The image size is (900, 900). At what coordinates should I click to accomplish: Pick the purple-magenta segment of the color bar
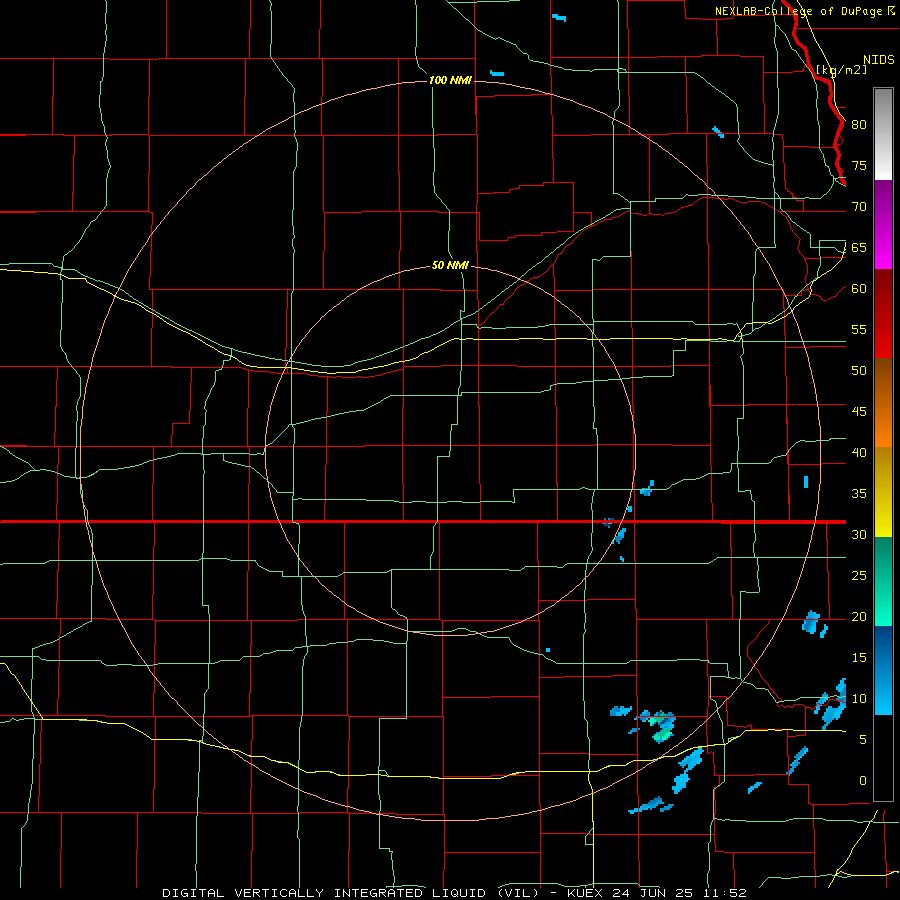tap(883, 224)
